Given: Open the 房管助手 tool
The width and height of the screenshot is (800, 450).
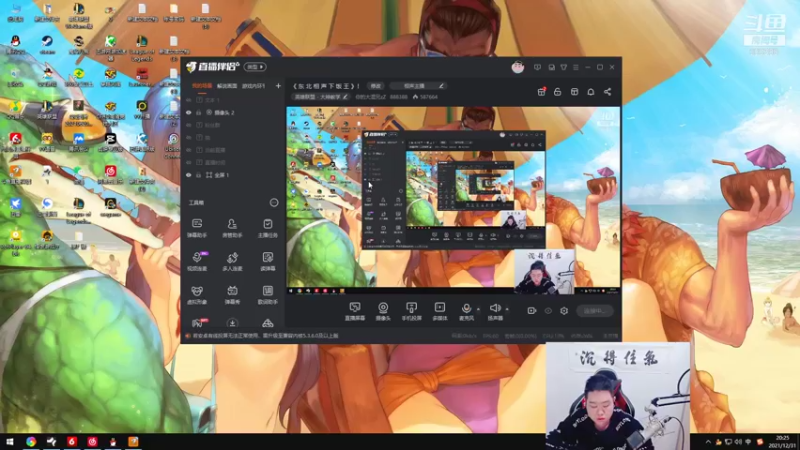Looking at the screenshot, I should [x=232, y=227].
